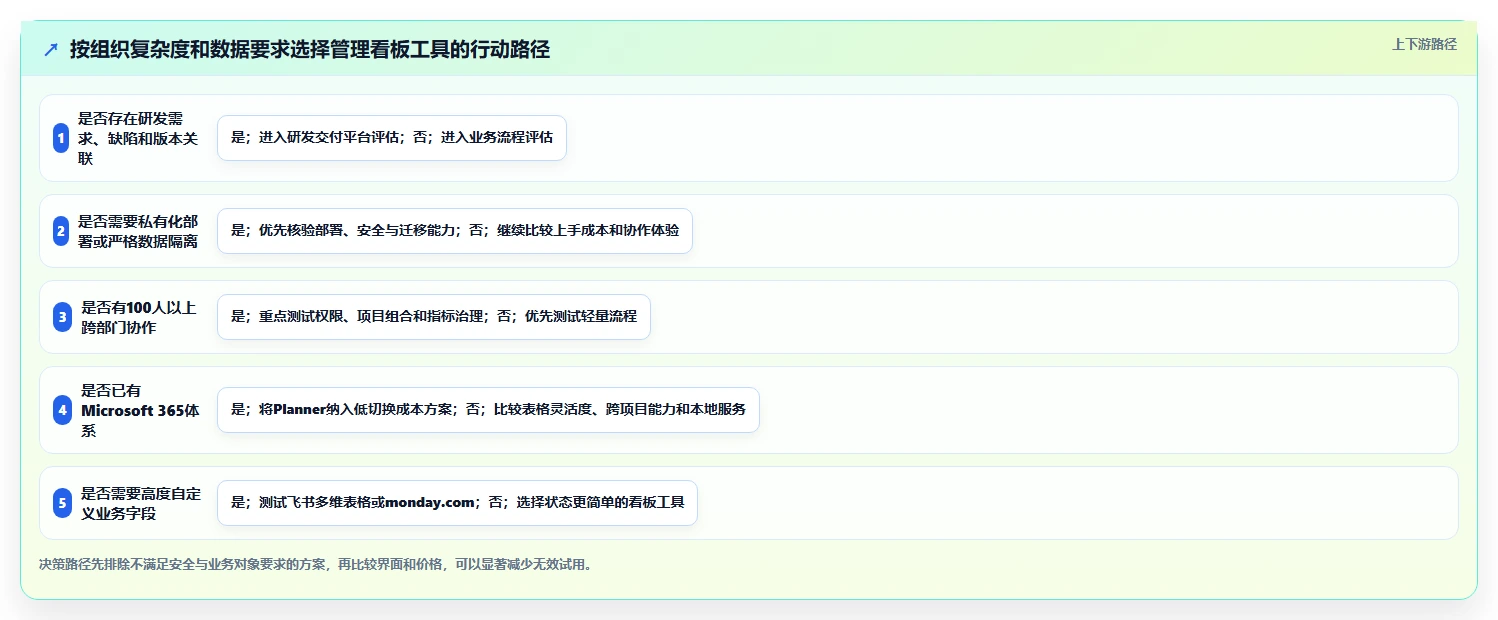
Task: Click the step 1 number badge
Action: (x=62, y=138)
